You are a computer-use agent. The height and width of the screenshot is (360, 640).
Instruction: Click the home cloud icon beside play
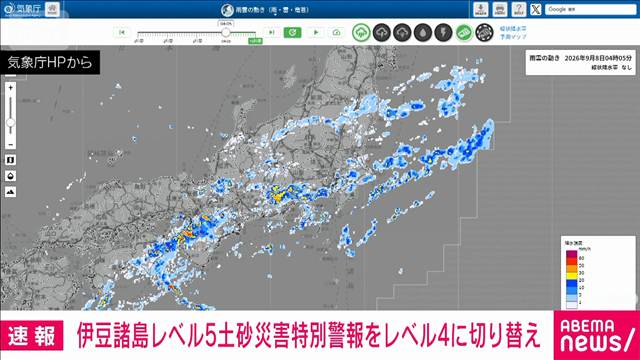pyautogui.click(x=336, y=32)
